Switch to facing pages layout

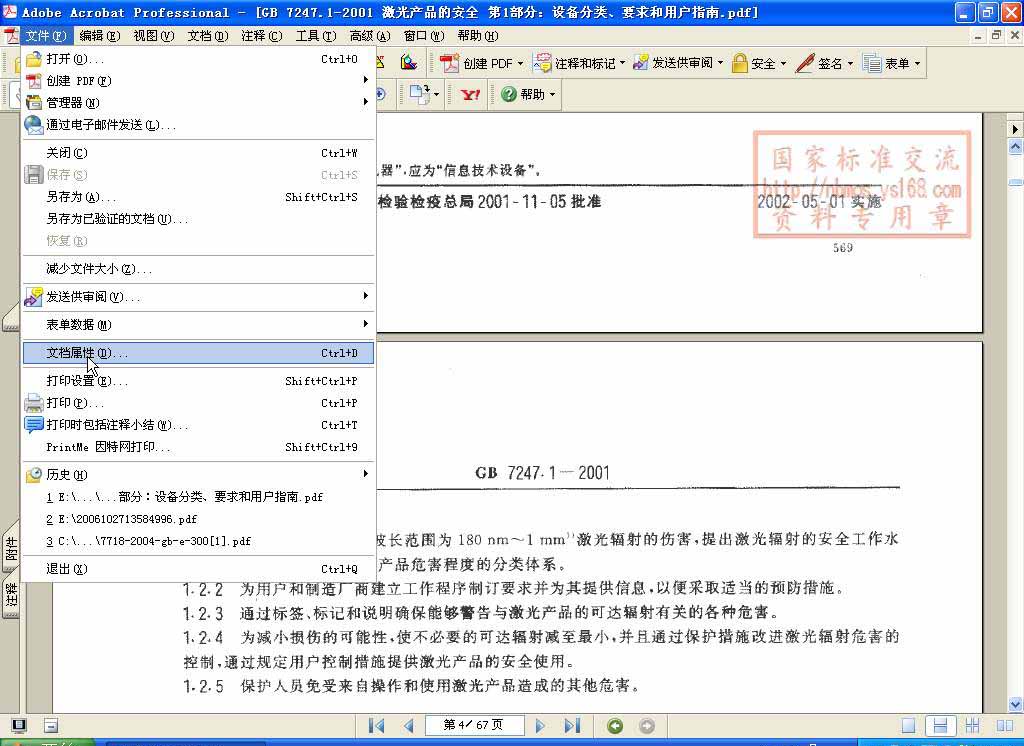coord(1005,726)
